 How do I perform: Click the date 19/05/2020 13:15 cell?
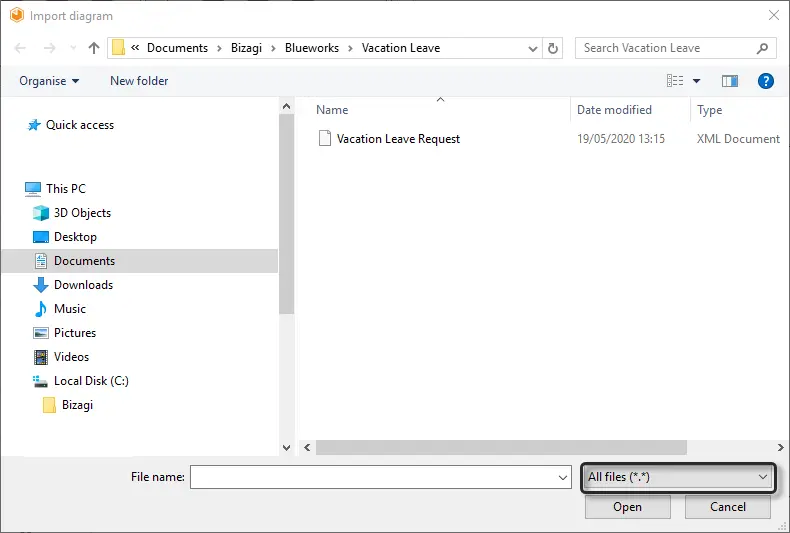click(621, 139)
